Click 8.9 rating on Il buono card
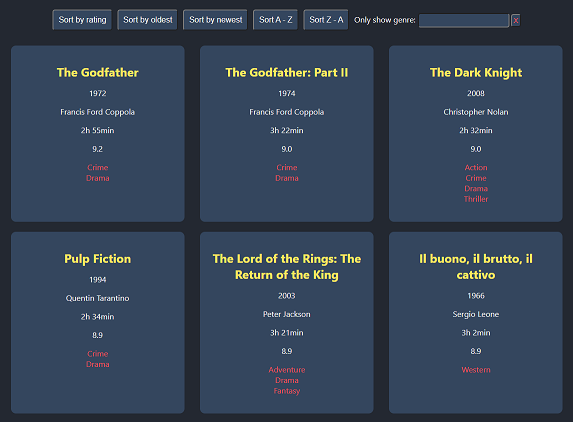Screen dimensions: 573x422 [476, 351]
